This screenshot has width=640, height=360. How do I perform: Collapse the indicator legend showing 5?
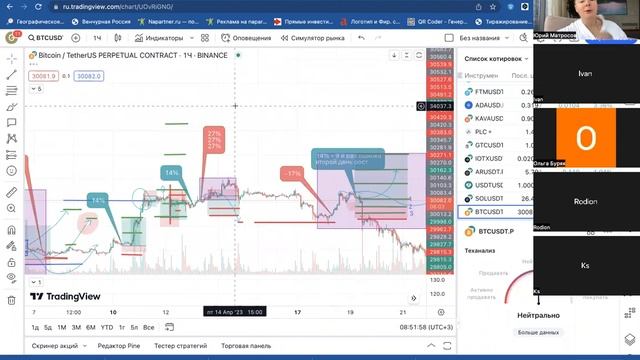pos(36,89)
